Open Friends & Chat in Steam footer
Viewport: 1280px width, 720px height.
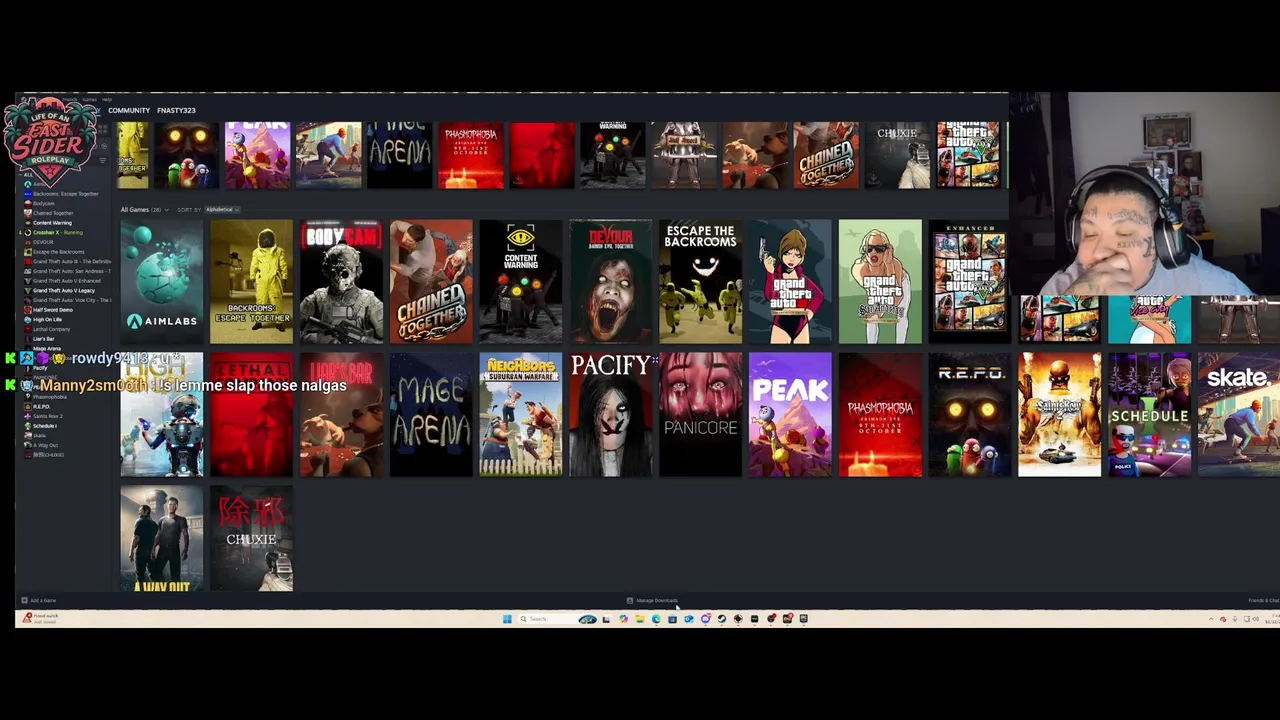click(x=1263, y=600)
